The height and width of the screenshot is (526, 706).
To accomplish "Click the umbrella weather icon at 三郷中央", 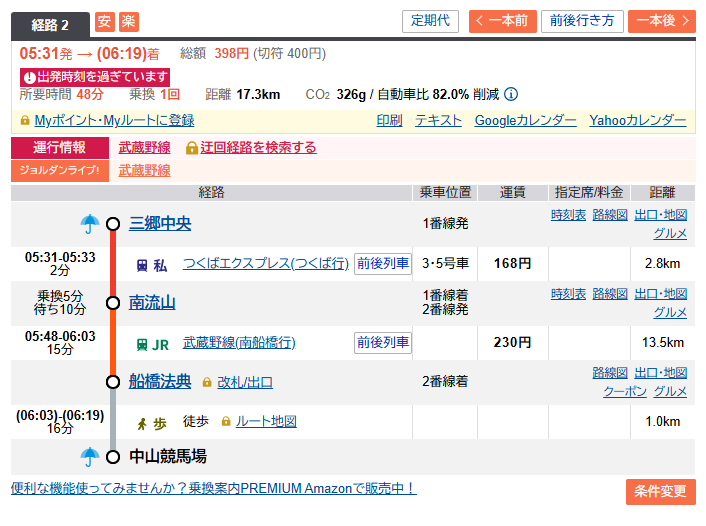I will click(x=90, y=223).
